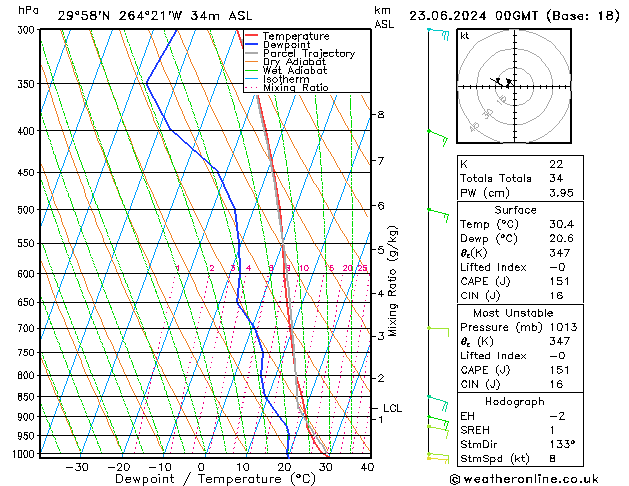Screen dimensions: 629x486
Task: Click the cyan wind barb at 850 hPa
Action: coord(437,400)
